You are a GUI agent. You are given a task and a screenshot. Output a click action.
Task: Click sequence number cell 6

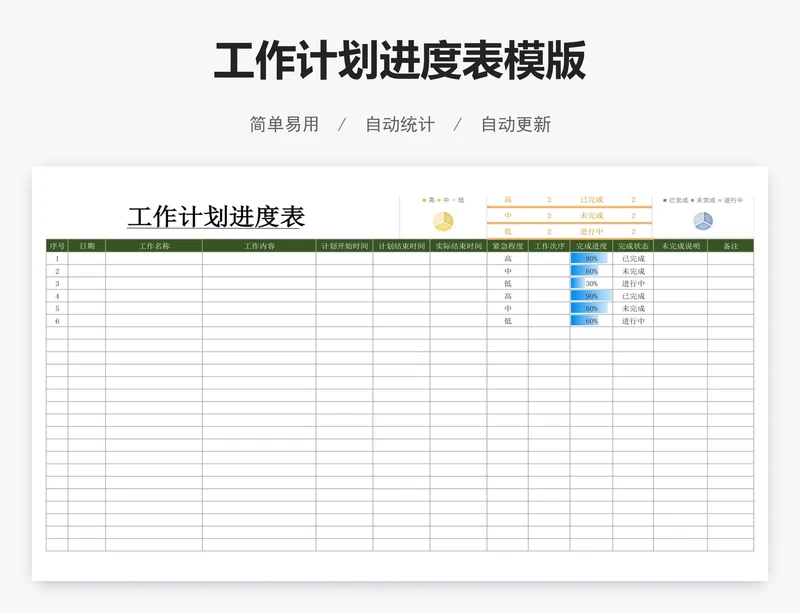pos(57,321)
